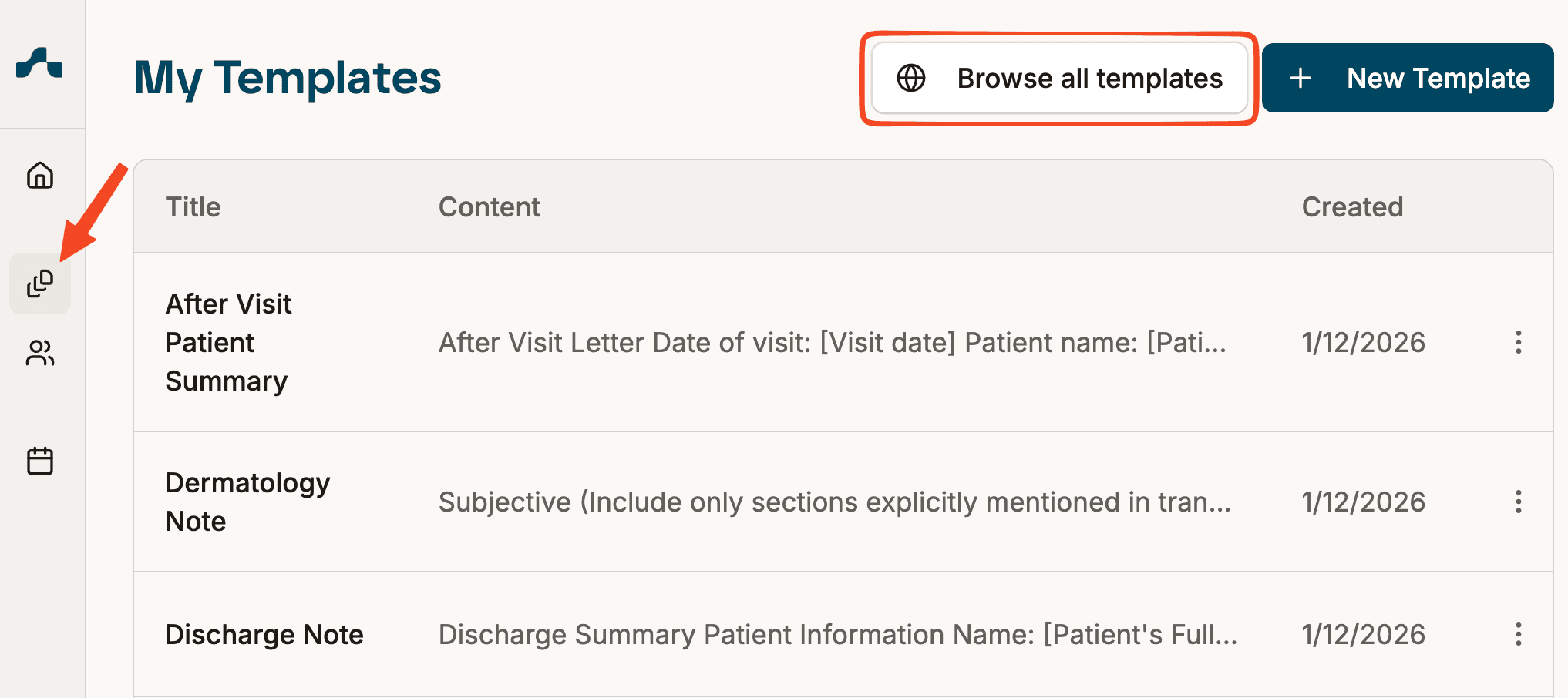Open options menu for Dermatology Note

click(1518, 502)
